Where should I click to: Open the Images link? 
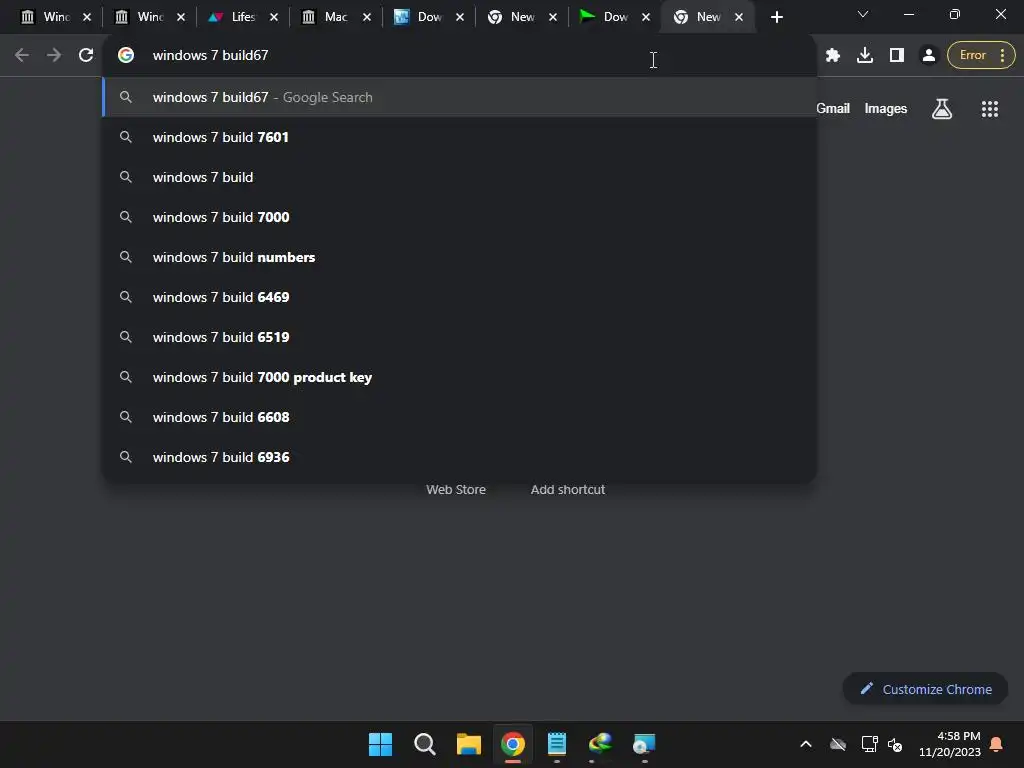pos(886,108)
